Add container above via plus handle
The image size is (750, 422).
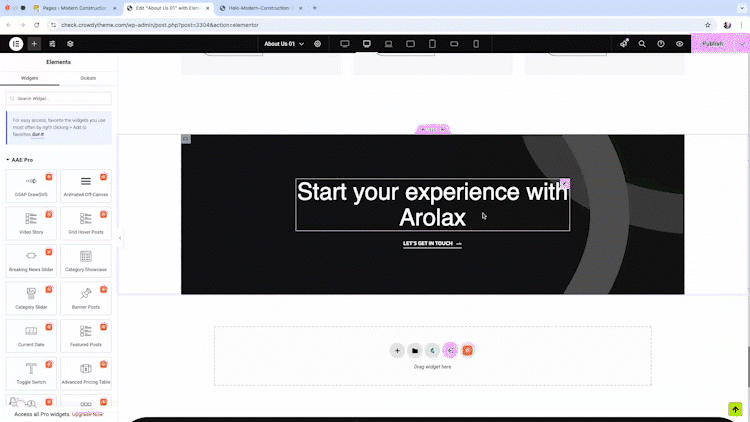pos(423,130)
